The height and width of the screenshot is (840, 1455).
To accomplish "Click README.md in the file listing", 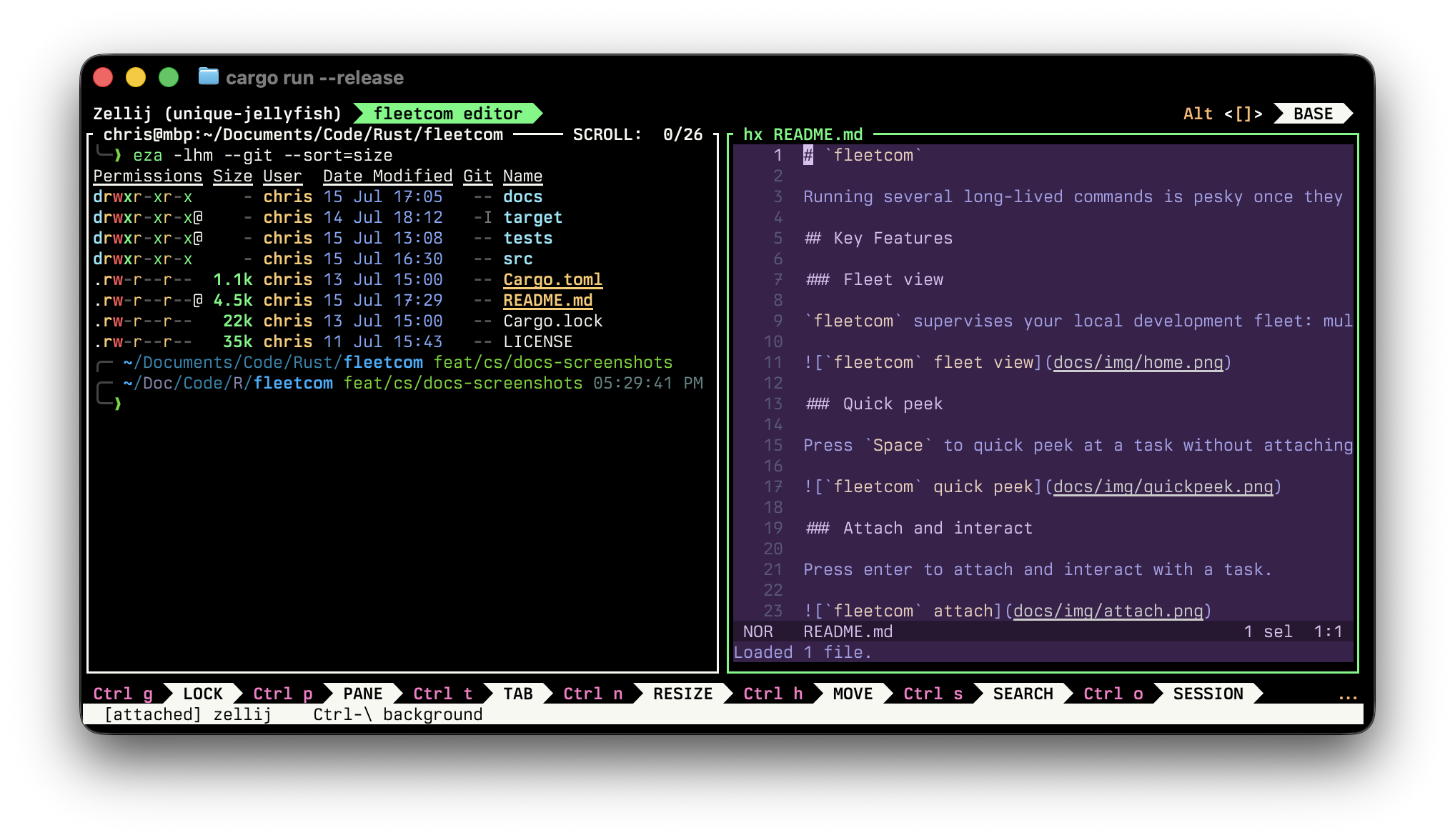I will coord(547,300).
